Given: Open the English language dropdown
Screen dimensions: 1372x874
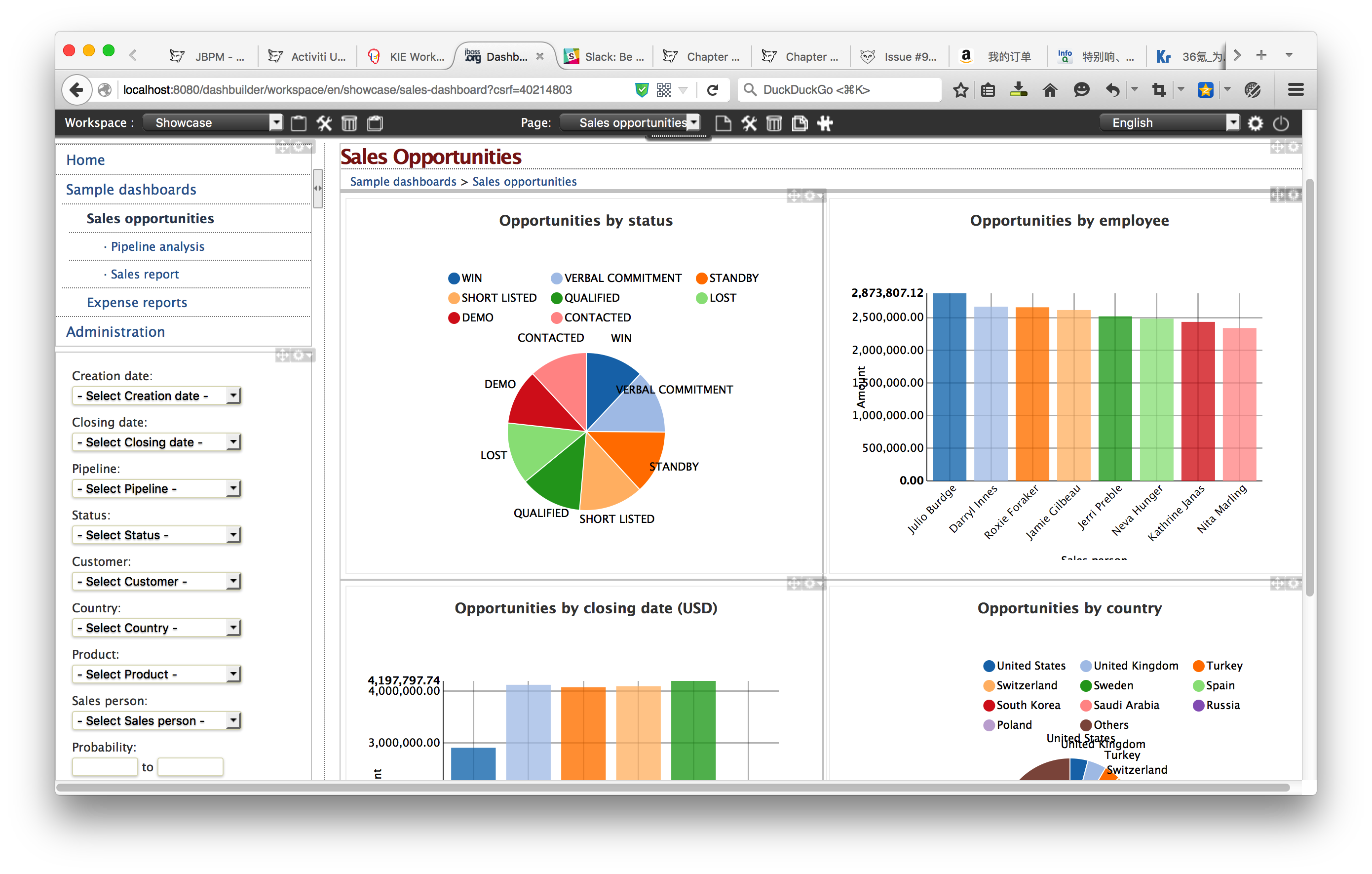Looking at the screenshot, I should pyautogui.click(x=1169, y=122).
